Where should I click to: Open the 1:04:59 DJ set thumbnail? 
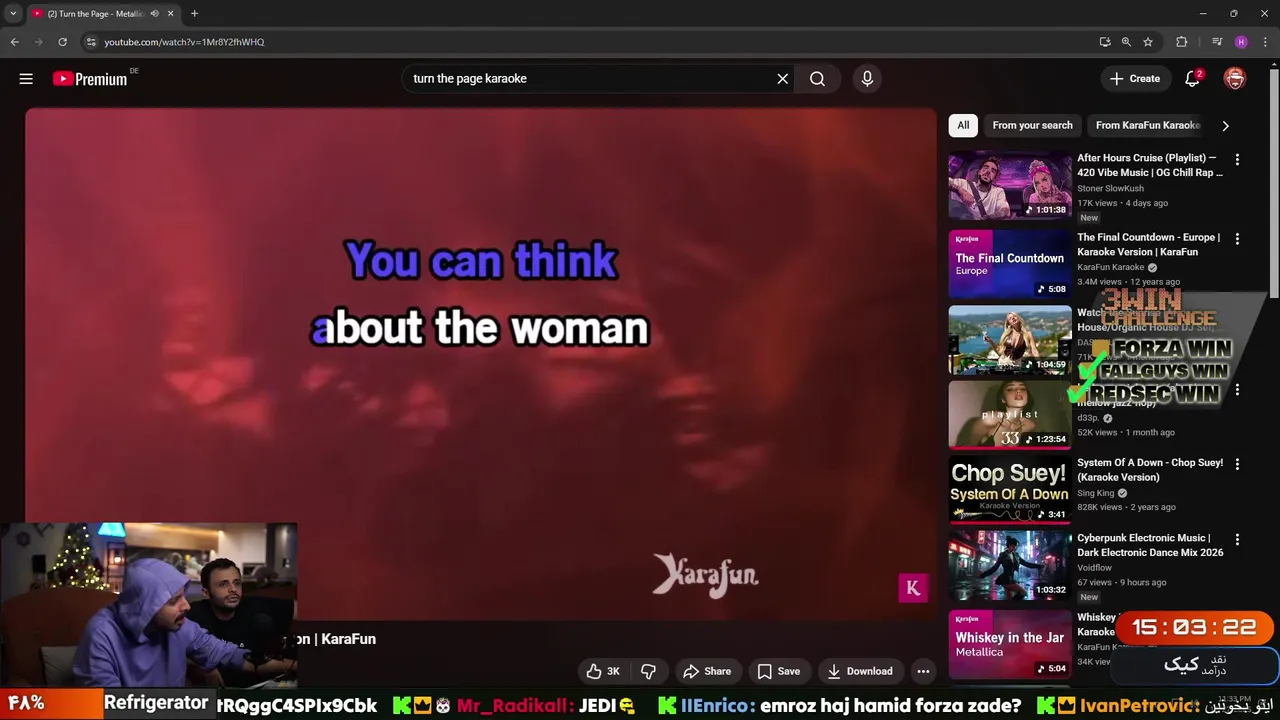pyautogui.click(x=1009, y=340)
